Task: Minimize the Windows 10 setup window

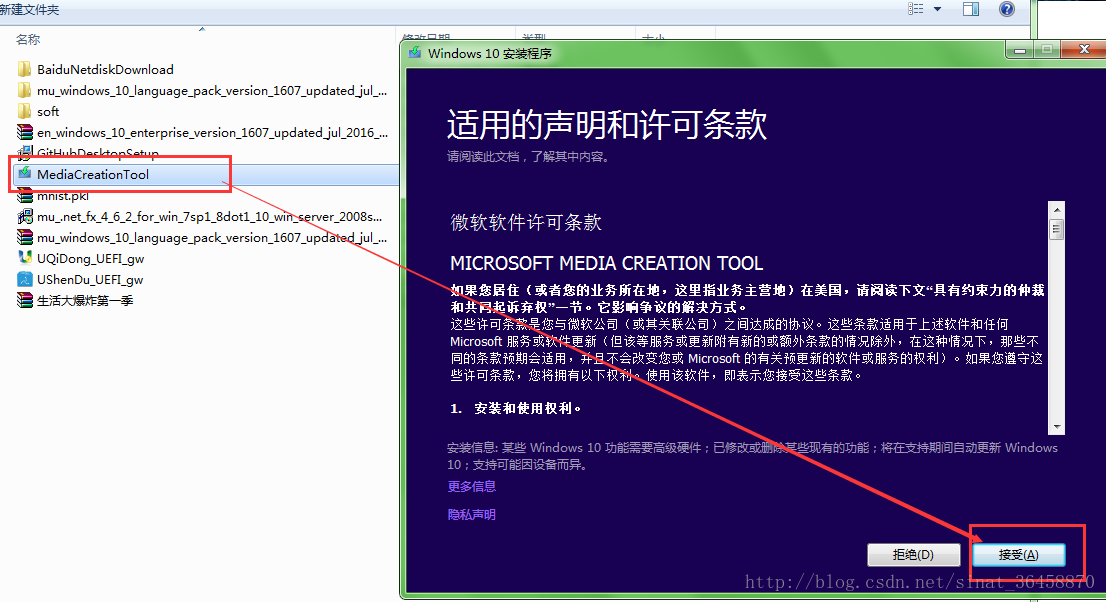Action: coord(1020,49)
